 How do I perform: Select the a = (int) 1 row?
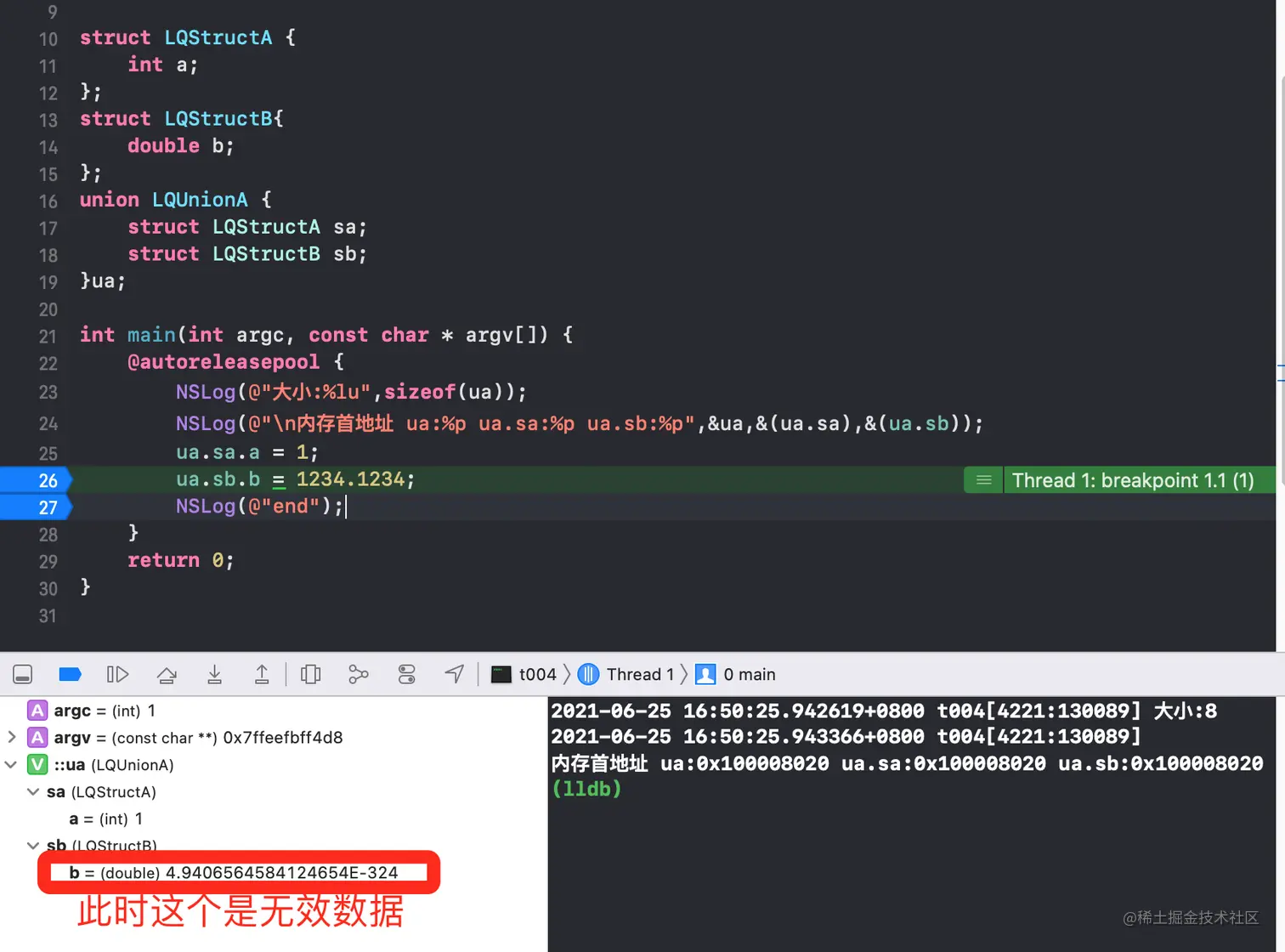coord(272,819)
